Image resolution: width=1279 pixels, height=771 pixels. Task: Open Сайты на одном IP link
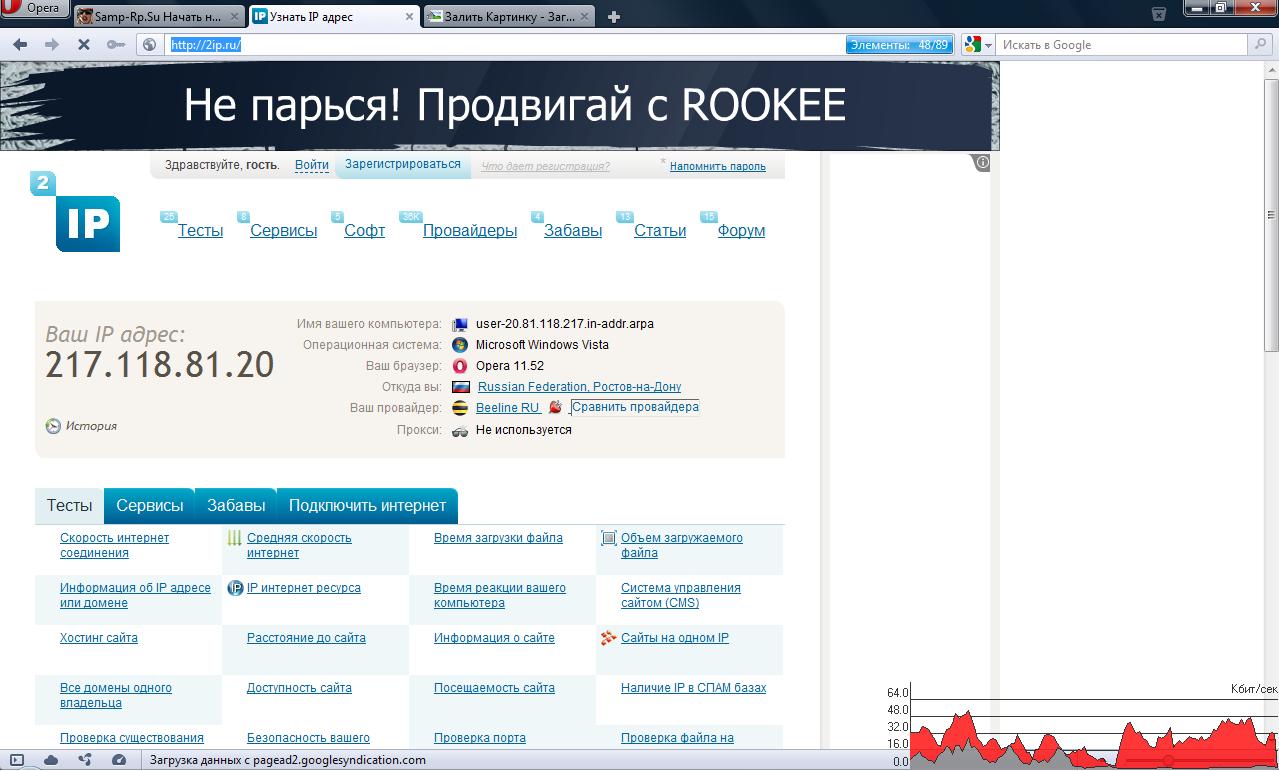675,638
